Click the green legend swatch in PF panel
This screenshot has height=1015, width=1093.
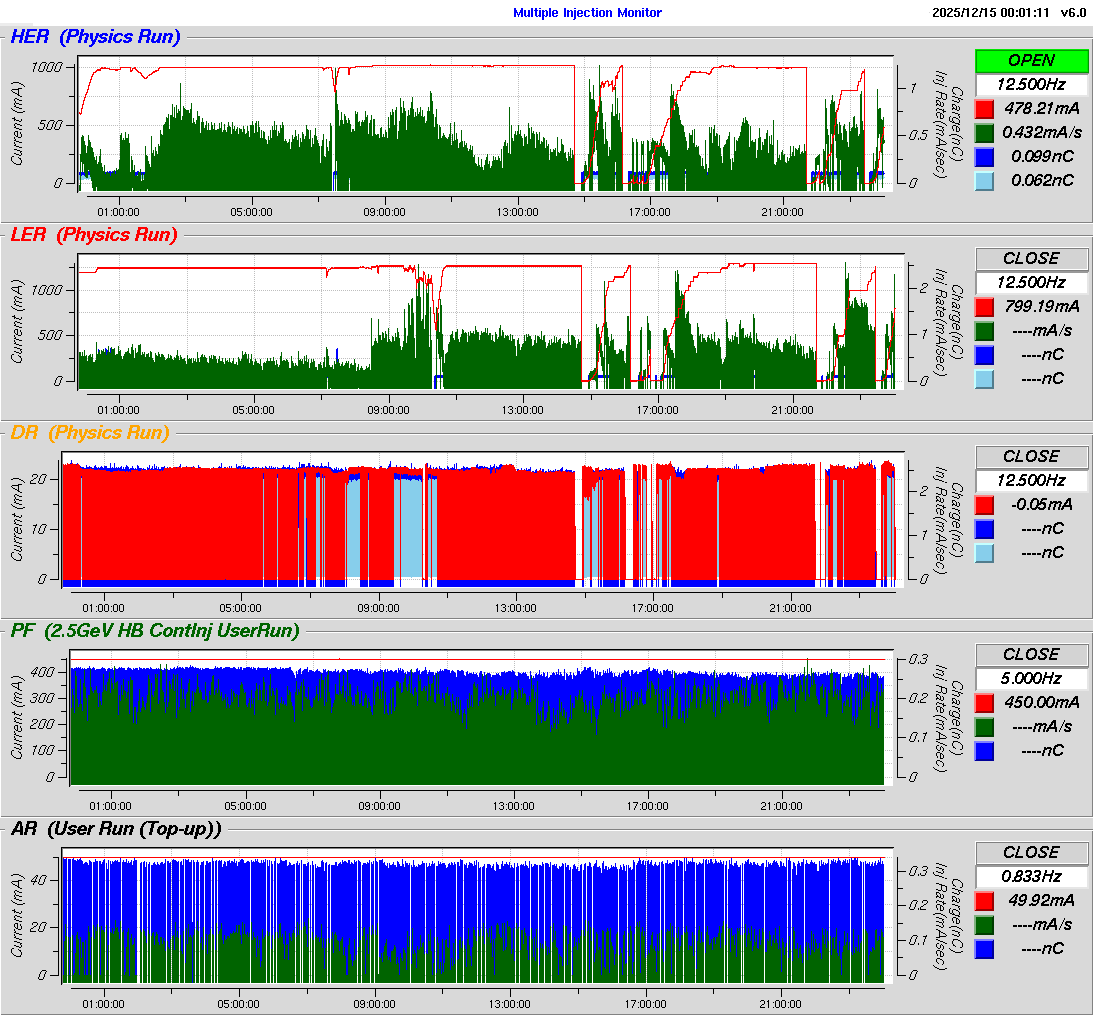985,726
